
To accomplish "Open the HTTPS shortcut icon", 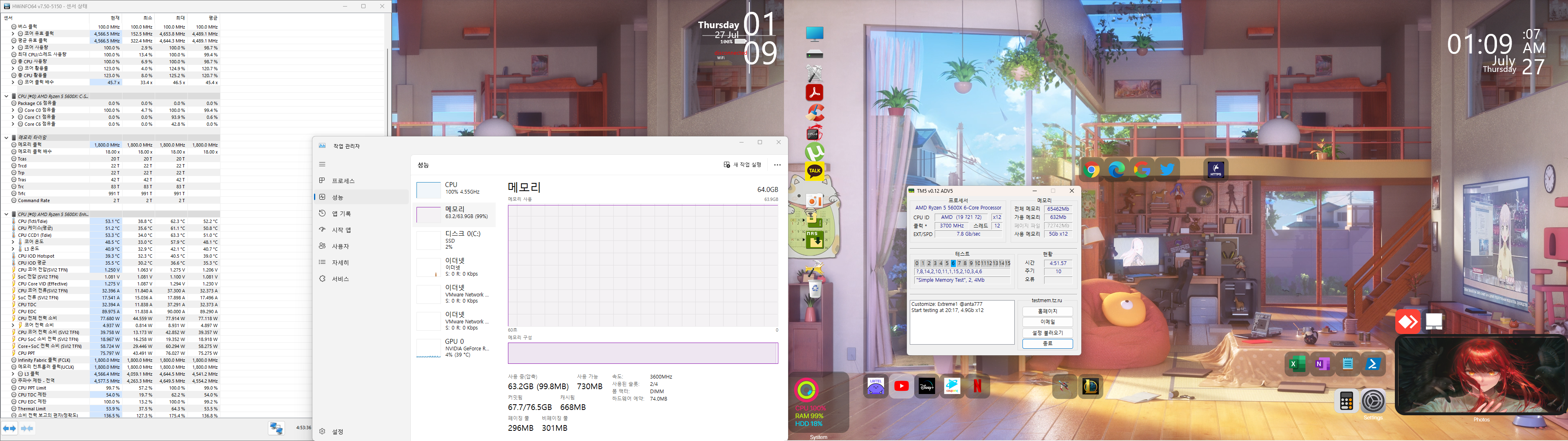I will pyautogui.click(x=1216, y=170).
